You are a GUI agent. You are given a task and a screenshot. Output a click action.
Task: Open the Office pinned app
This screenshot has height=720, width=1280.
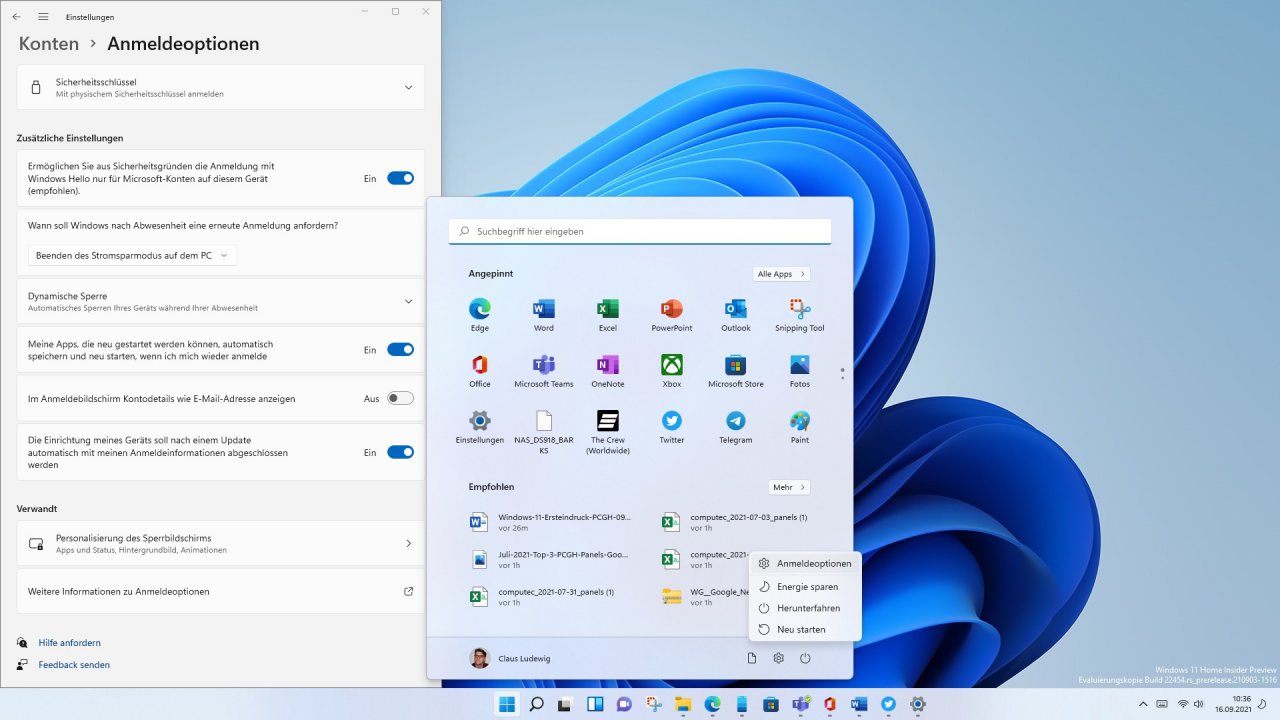[x=480, y=370]
